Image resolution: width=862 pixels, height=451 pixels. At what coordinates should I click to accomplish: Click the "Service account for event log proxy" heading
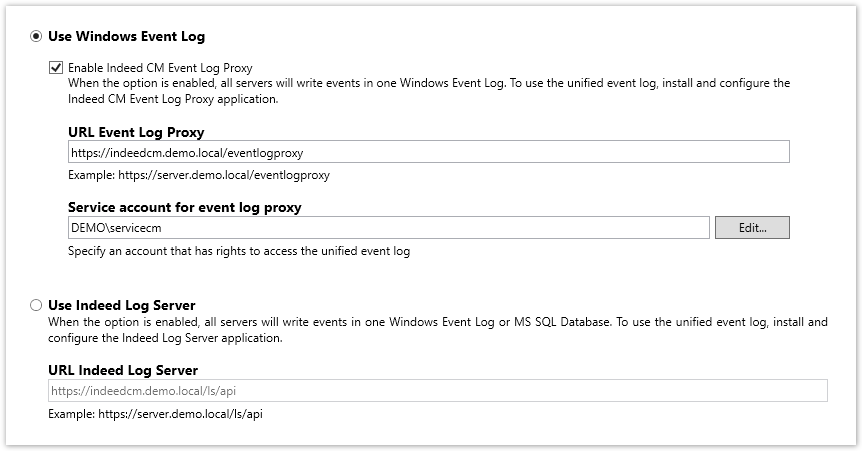(184, 208)
